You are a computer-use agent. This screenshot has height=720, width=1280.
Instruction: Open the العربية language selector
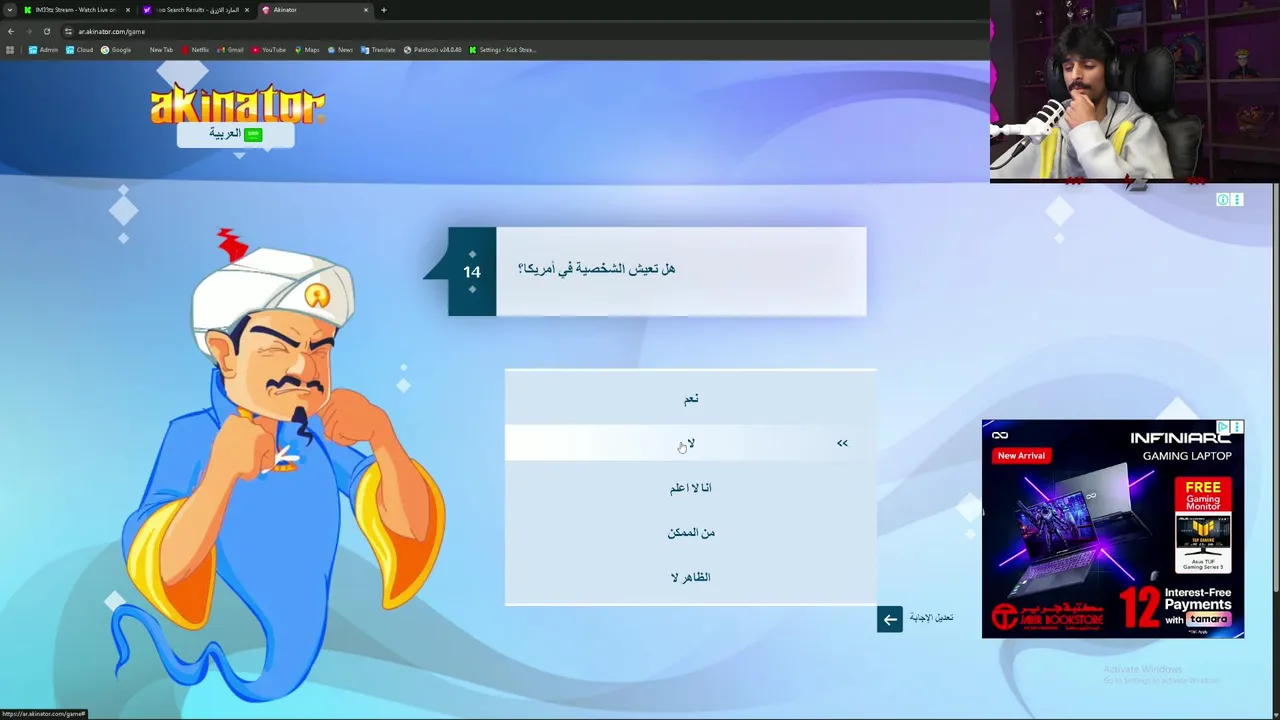point(236,134)
